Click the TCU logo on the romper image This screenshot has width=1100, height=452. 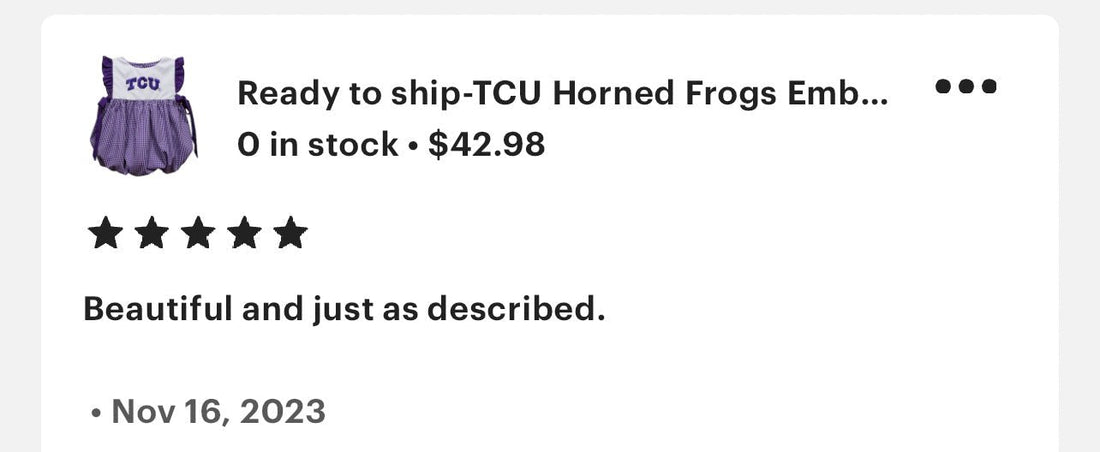pos(143,85)
